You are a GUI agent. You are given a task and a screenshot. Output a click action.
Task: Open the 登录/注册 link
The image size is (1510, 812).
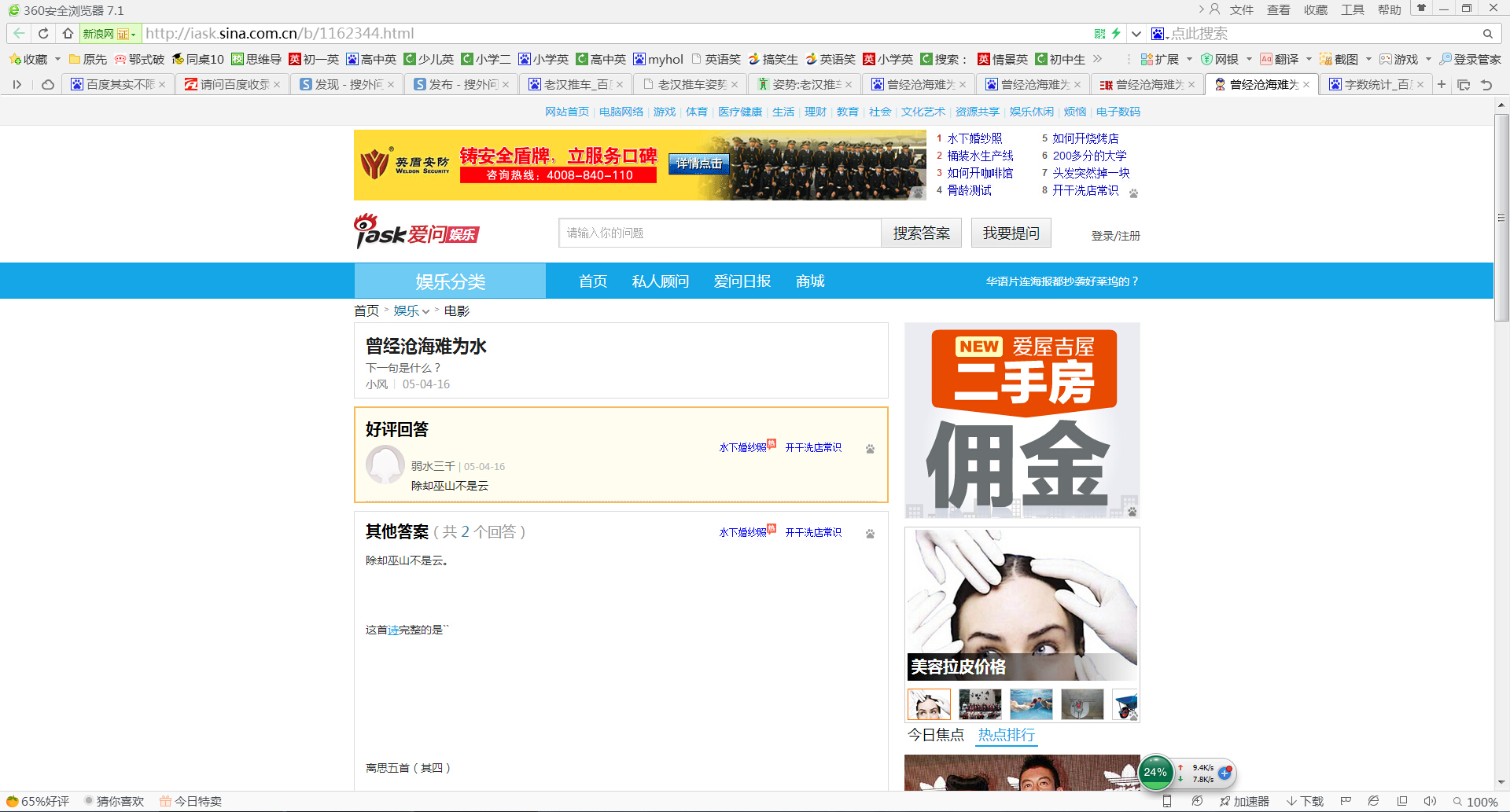(1115, 236)
